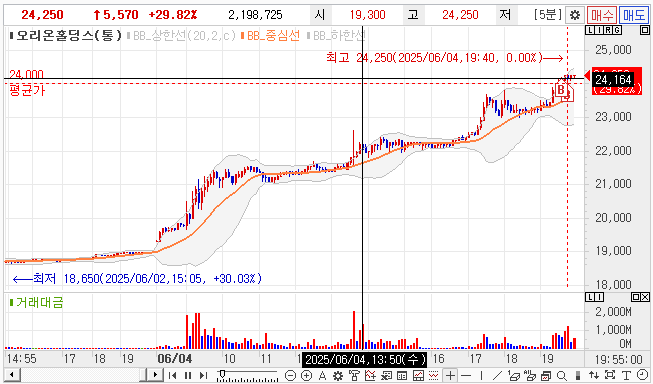
Task: Click the B buy marker on chart
Action: (561, 90)
